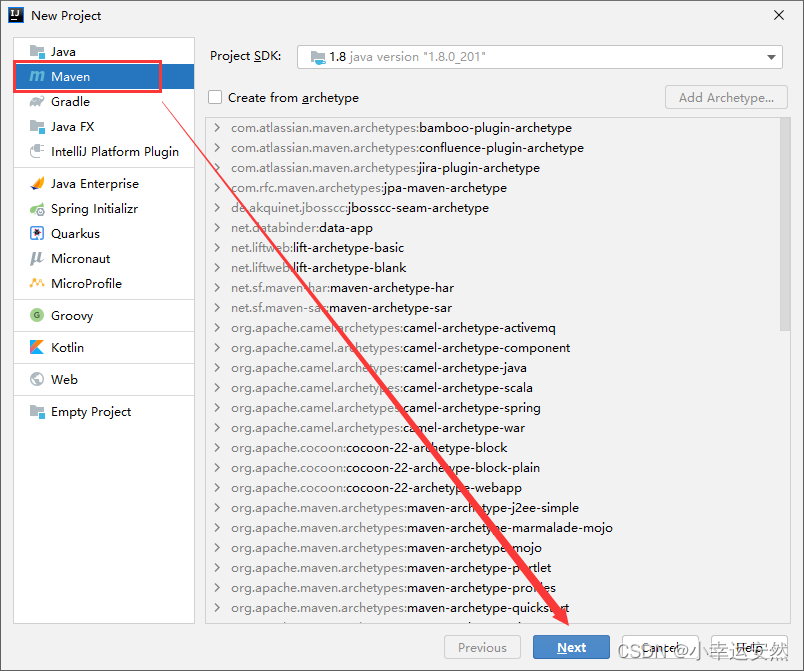Select jbosscc-seam-archetype row

[x=492, y=208]
